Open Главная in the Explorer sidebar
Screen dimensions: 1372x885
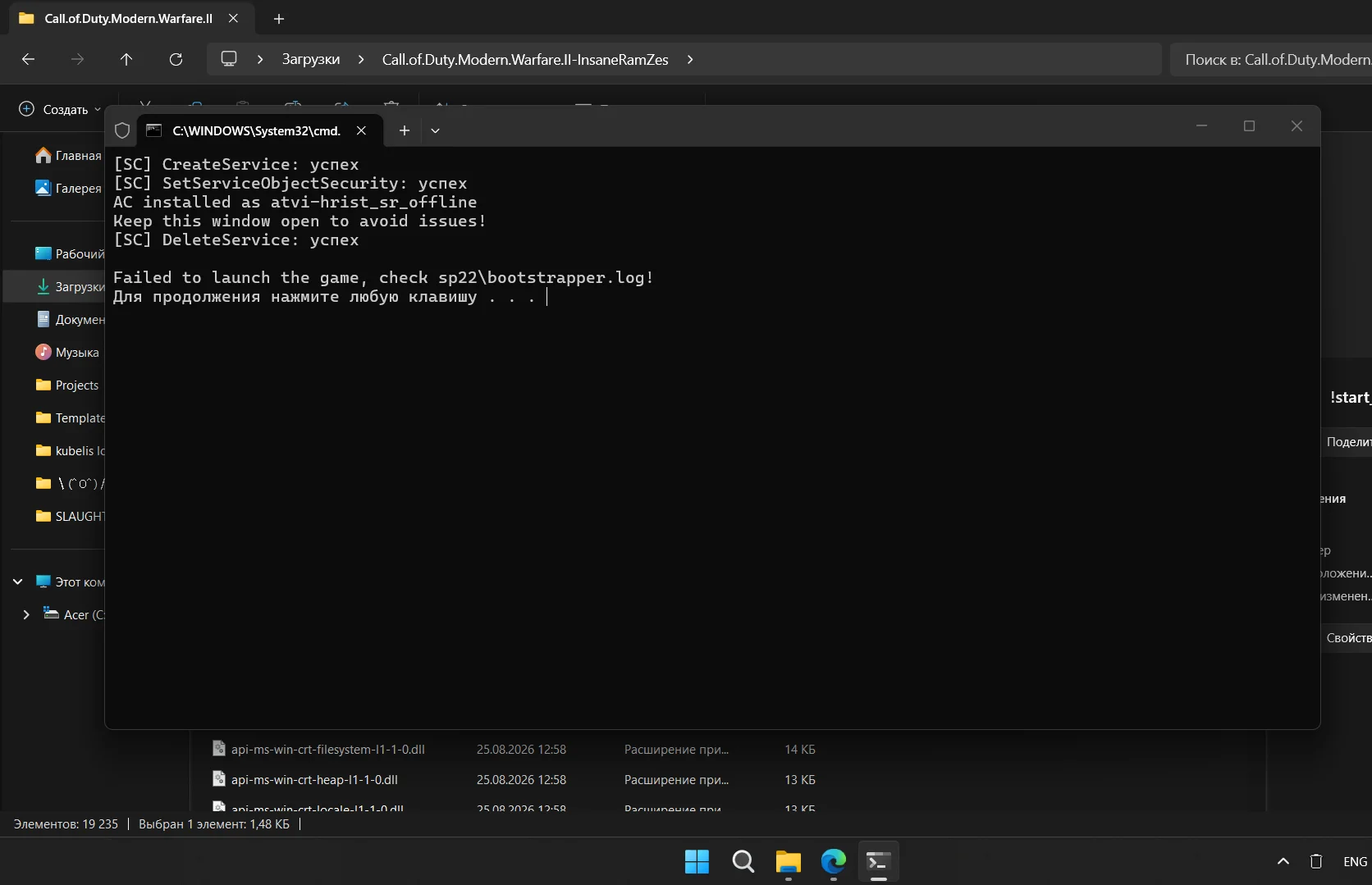69,156
